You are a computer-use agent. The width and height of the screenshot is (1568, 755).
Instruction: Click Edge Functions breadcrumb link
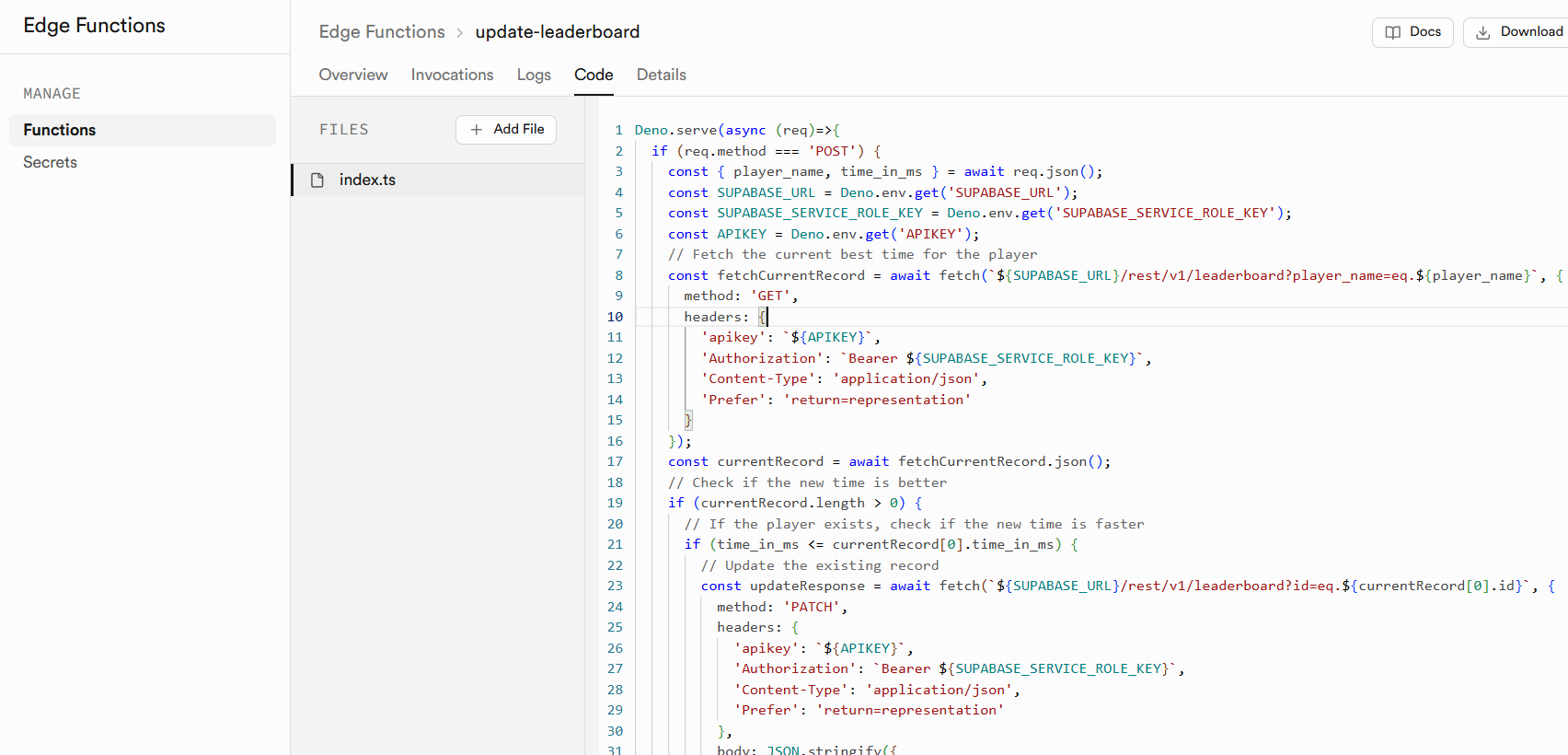(382, 32)
